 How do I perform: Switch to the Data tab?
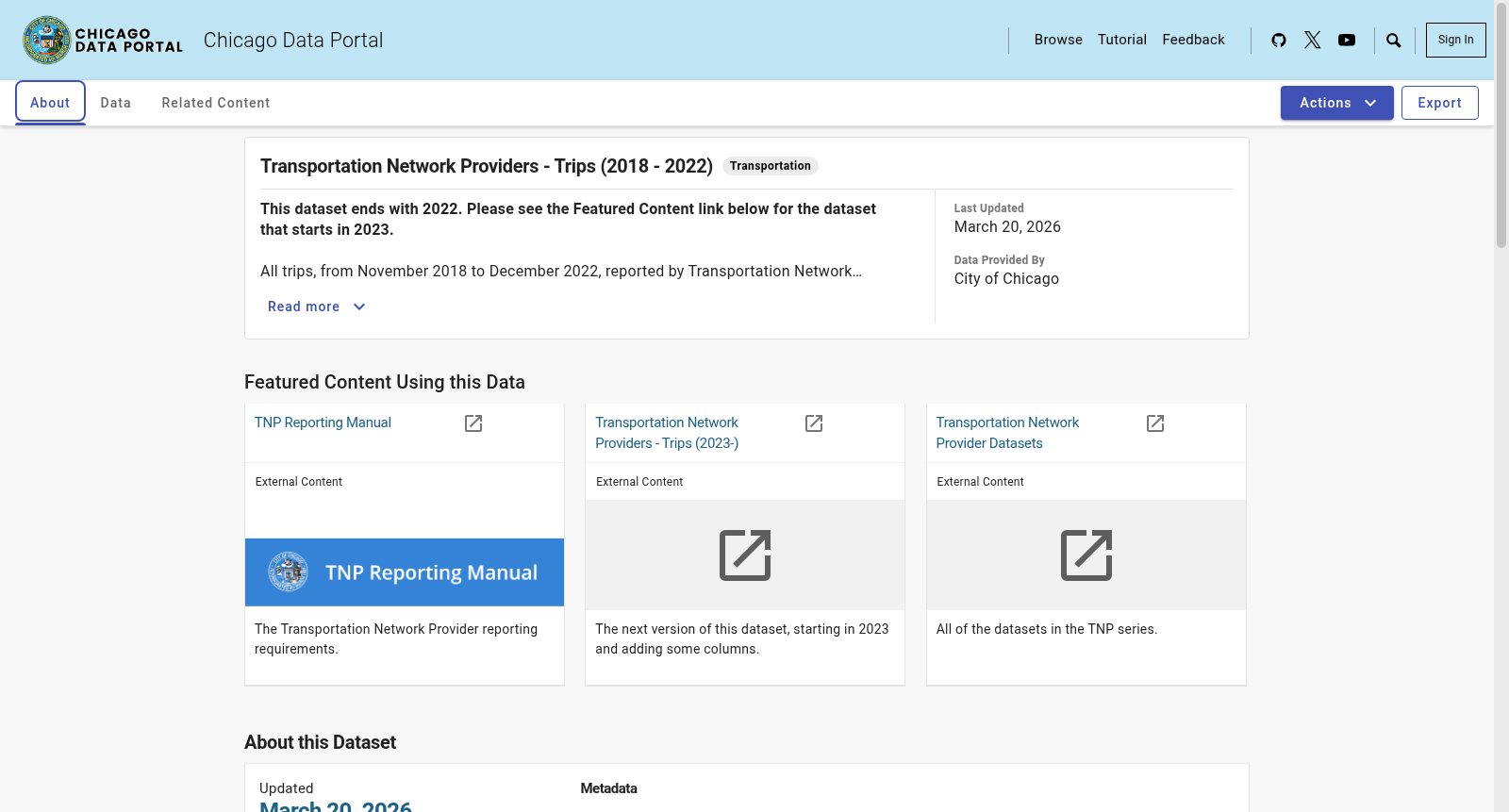coord(116,103)
